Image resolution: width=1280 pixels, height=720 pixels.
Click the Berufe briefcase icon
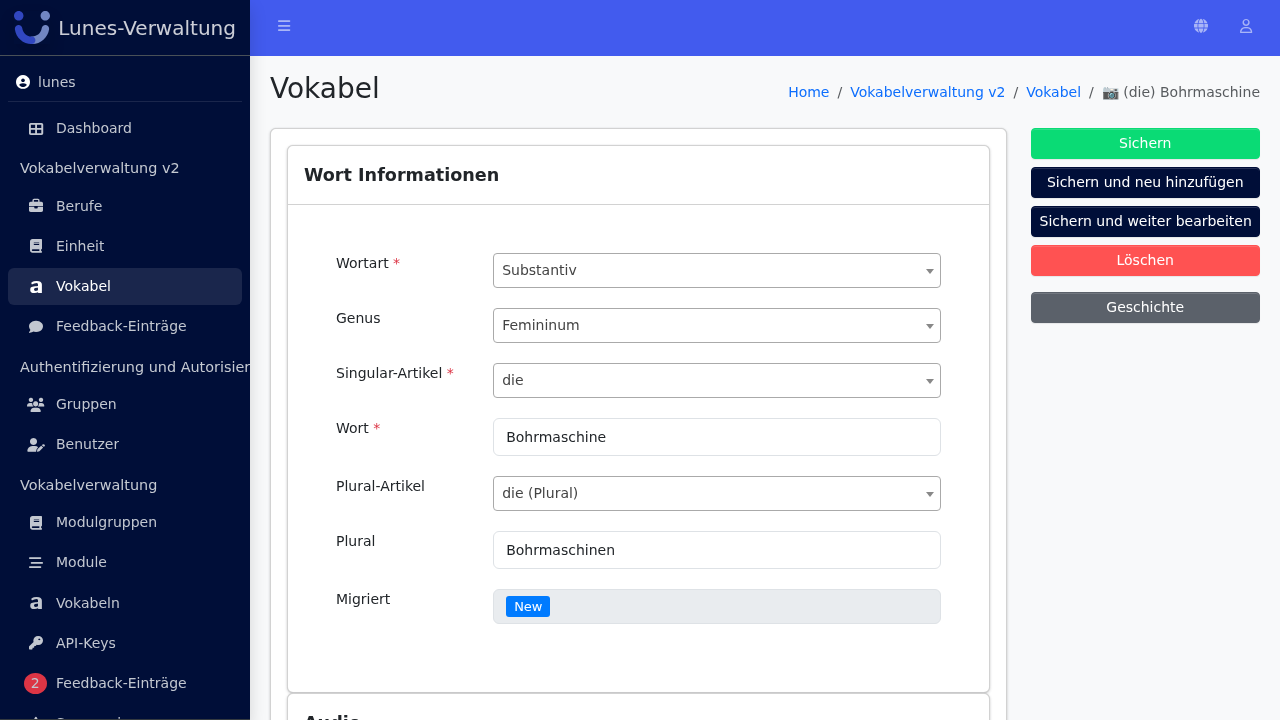coord(36,206)
